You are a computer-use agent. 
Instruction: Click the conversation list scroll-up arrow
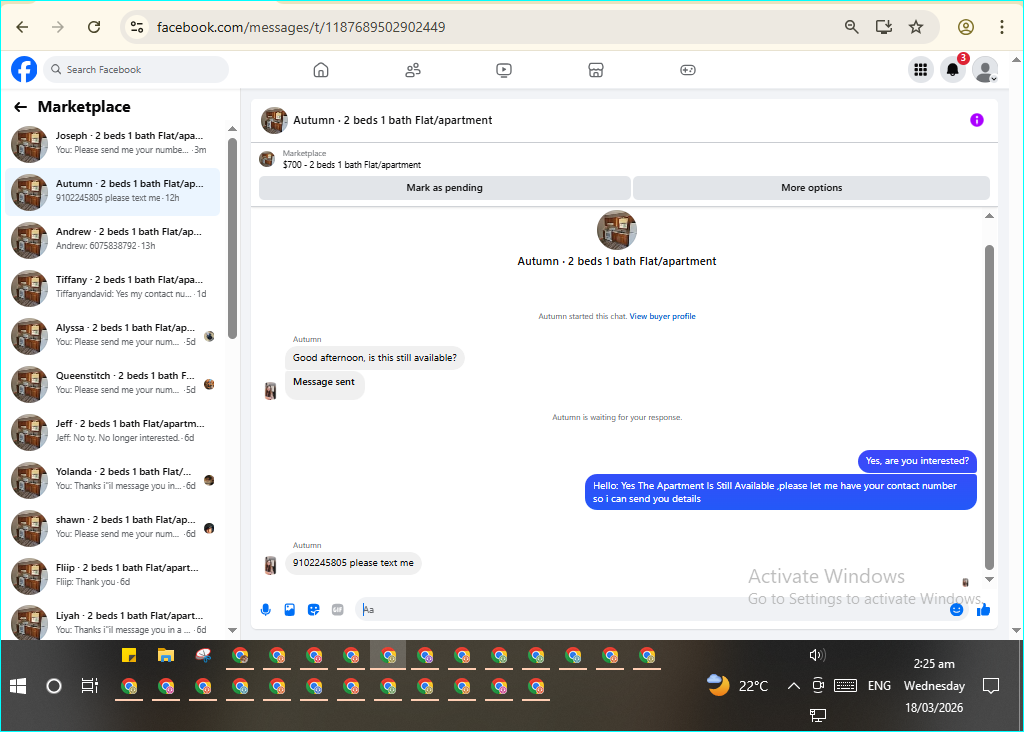232,129
